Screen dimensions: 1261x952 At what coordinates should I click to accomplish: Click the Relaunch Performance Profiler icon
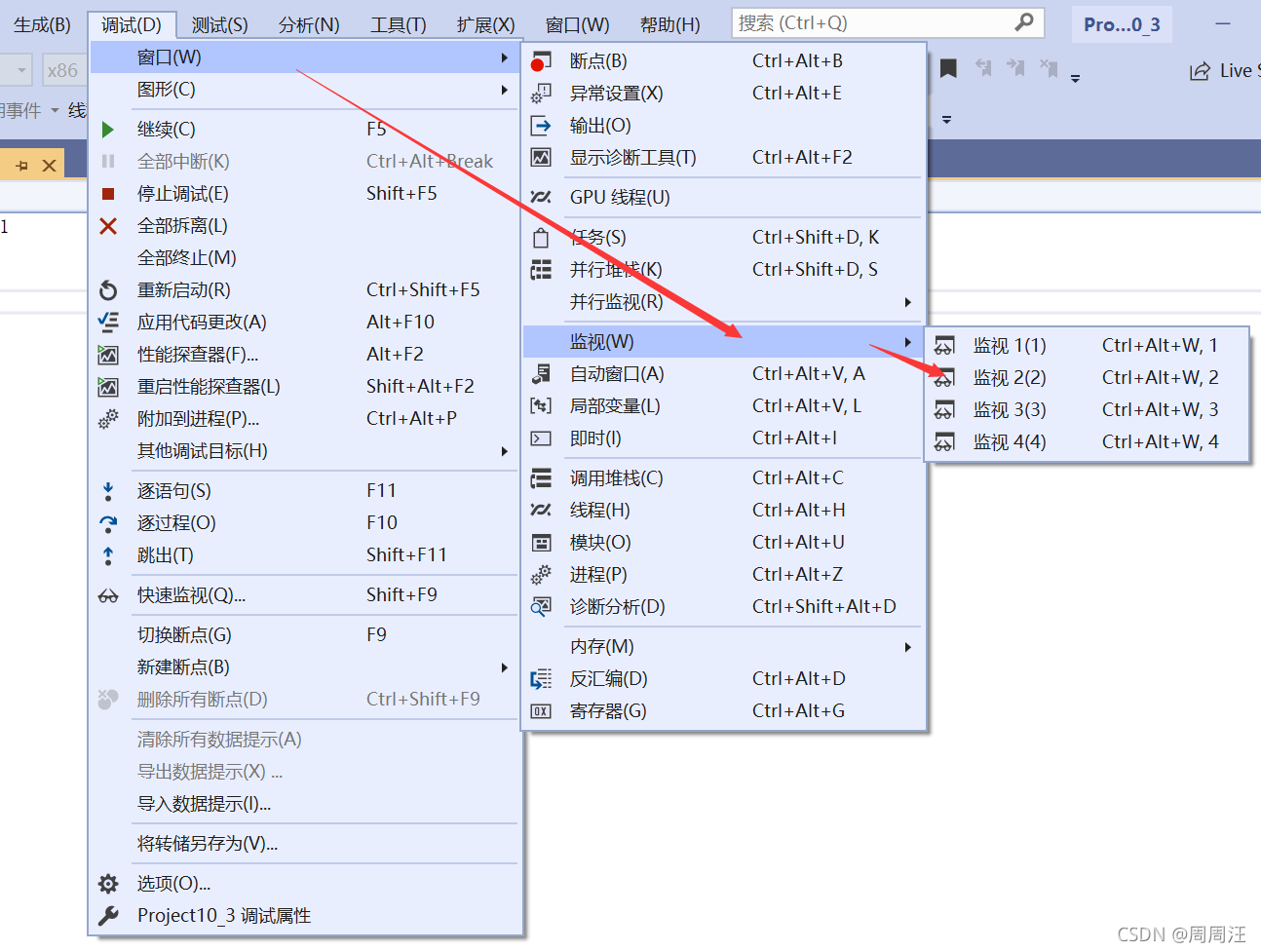108,387
